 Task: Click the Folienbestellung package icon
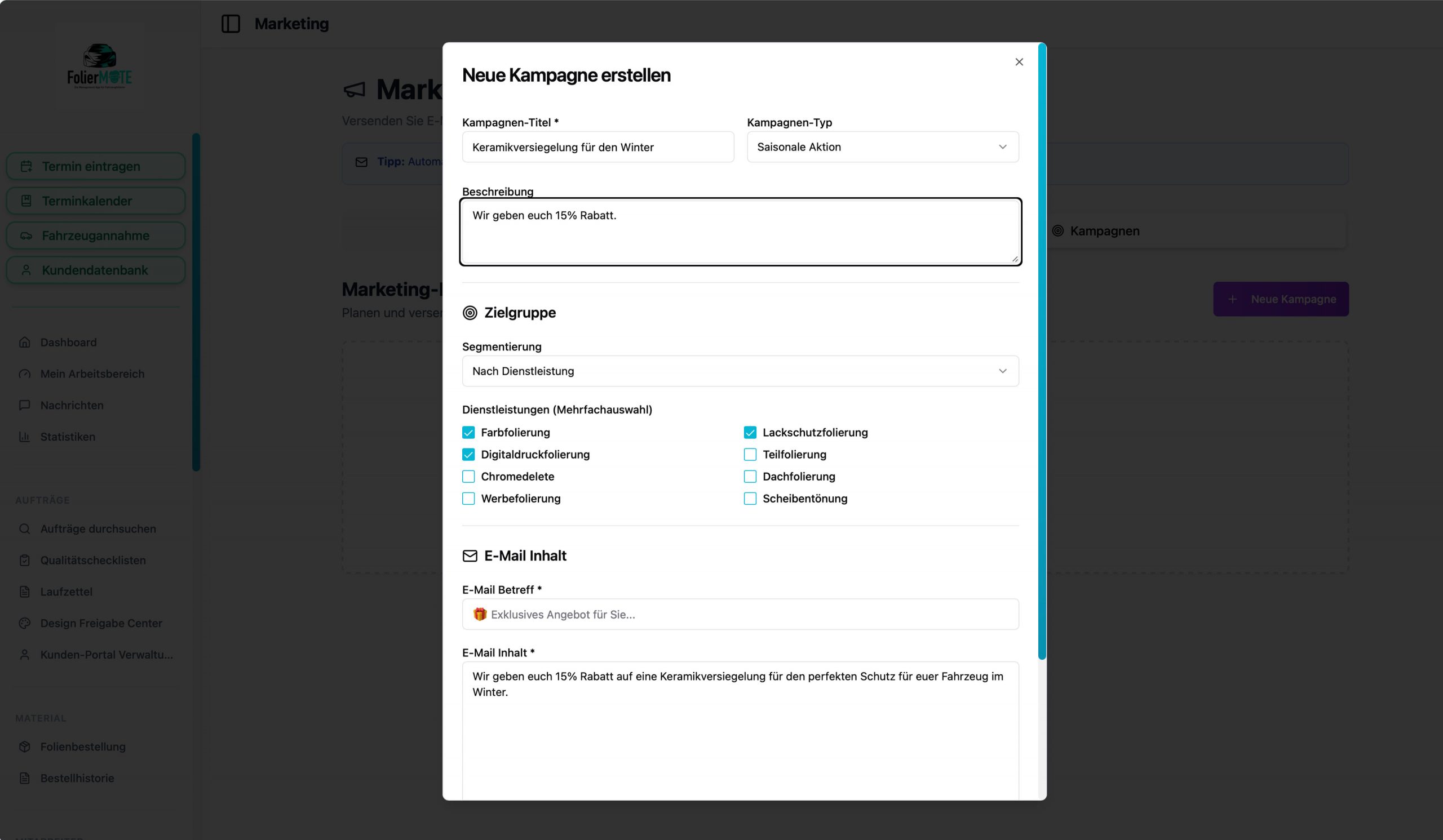click(x=25, y=746)
